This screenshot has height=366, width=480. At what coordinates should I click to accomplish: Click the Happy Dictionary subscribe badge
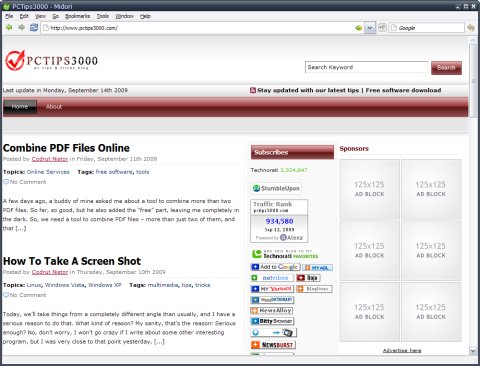pos(272,300)
